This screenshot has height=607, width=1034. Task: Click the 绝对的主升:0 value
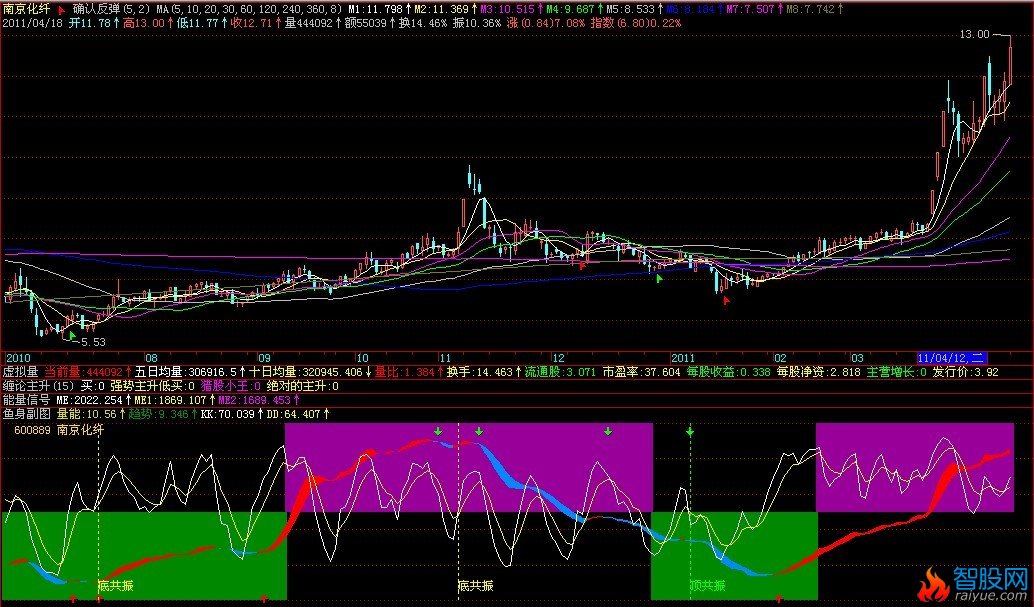pyautogui.click(x=303, y=386)
